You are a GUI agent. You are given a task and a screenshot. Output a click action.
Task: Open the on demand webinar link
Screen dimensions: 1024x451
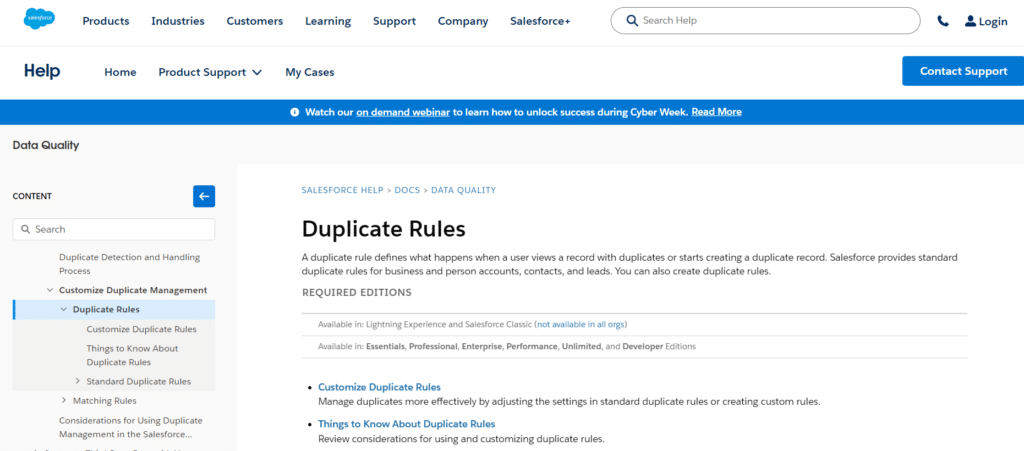click(x=403, y=112)
